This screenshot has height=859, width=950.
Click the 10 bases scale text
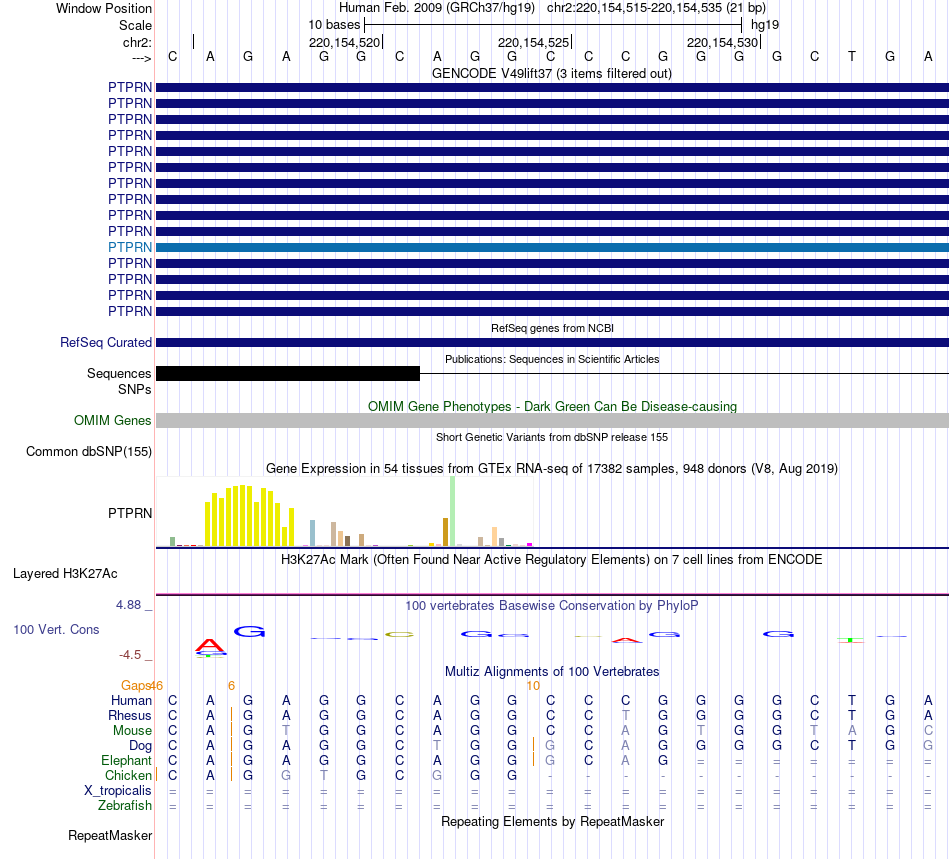coord(334,25)
